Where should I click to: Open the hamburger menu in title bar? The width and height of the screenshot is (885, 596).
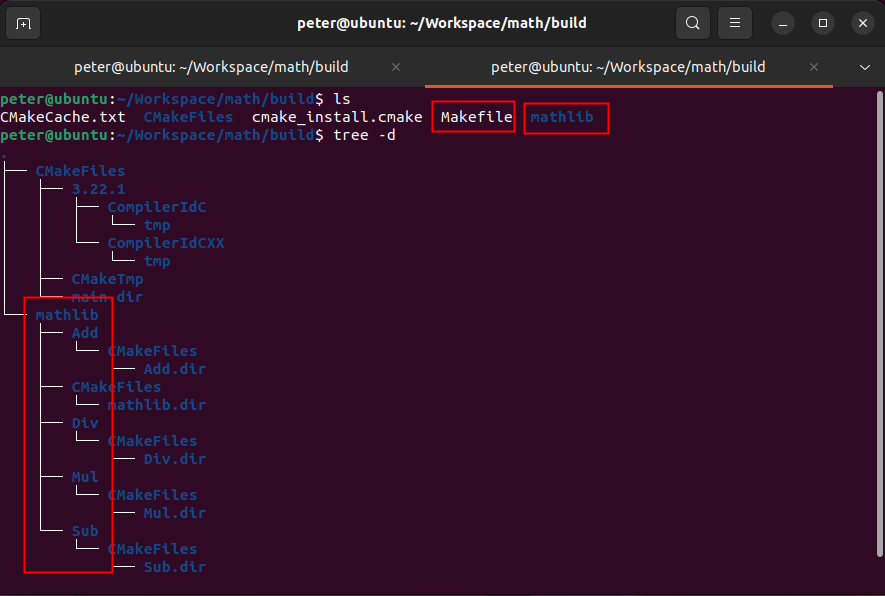[735, 22]
